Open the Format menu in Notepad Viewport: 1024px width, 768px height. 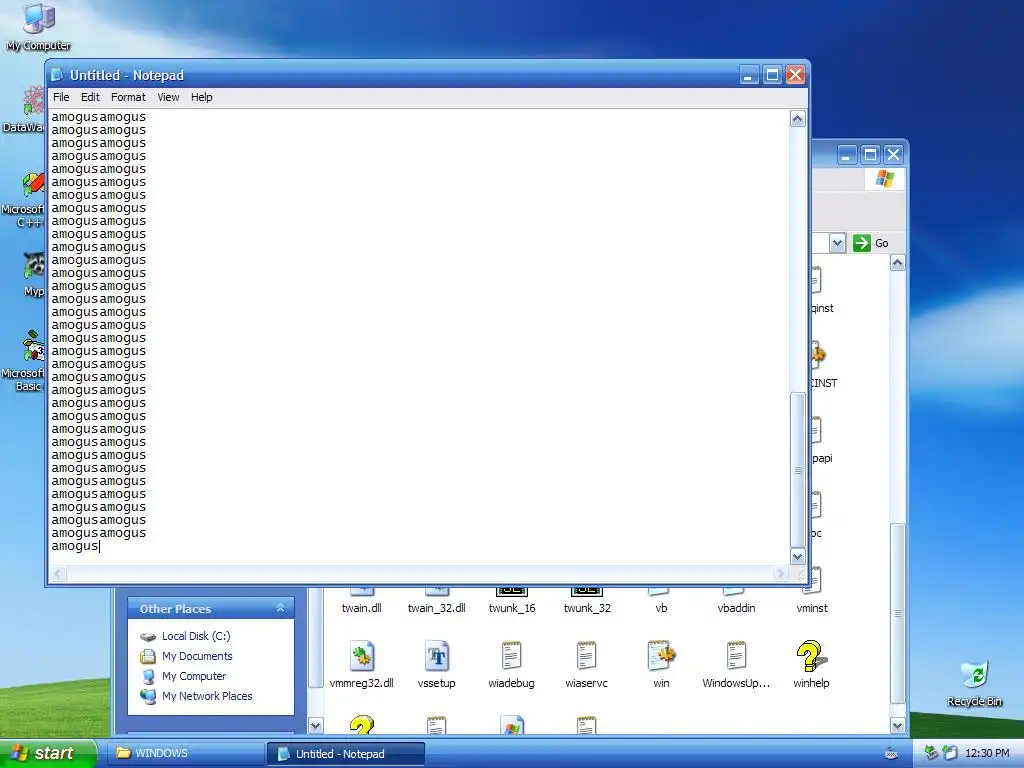coord(128,97)
